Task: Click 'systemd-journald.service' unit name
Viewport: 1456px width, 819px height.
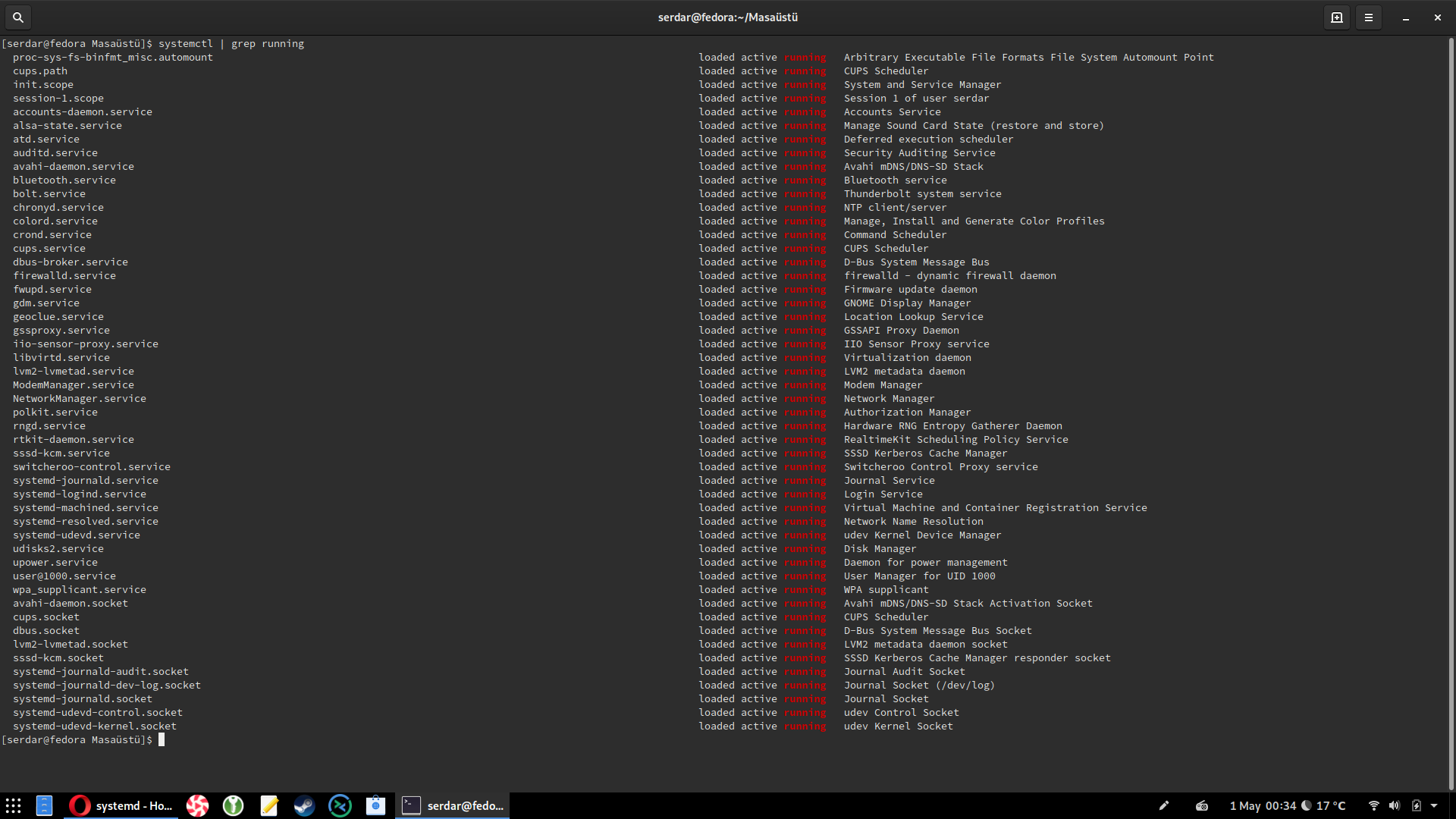Action: (x=86, y=481)
